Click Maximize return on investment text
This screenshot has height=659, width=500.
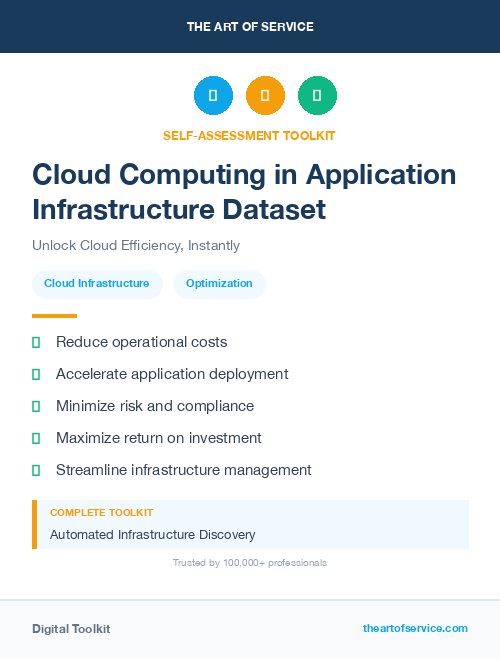point(159,438)
